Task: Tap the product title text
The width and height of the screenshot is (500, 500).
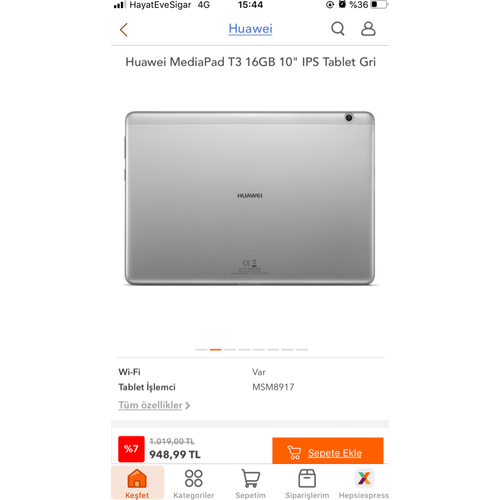Action: click(x=251, y=62)
